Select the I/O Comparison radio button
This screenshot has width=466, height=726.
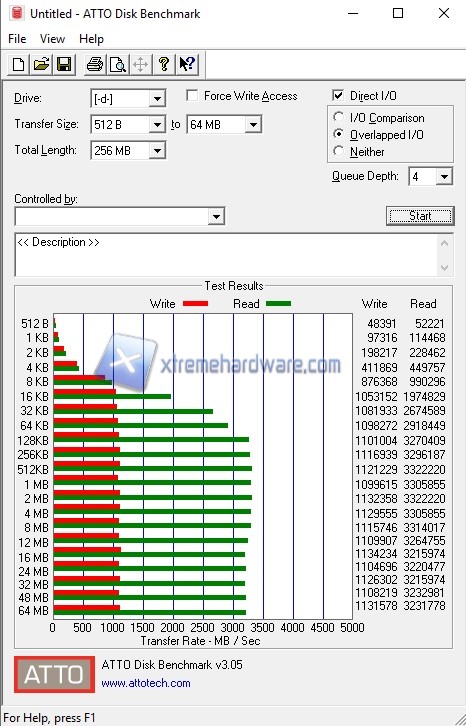(339, 117)
